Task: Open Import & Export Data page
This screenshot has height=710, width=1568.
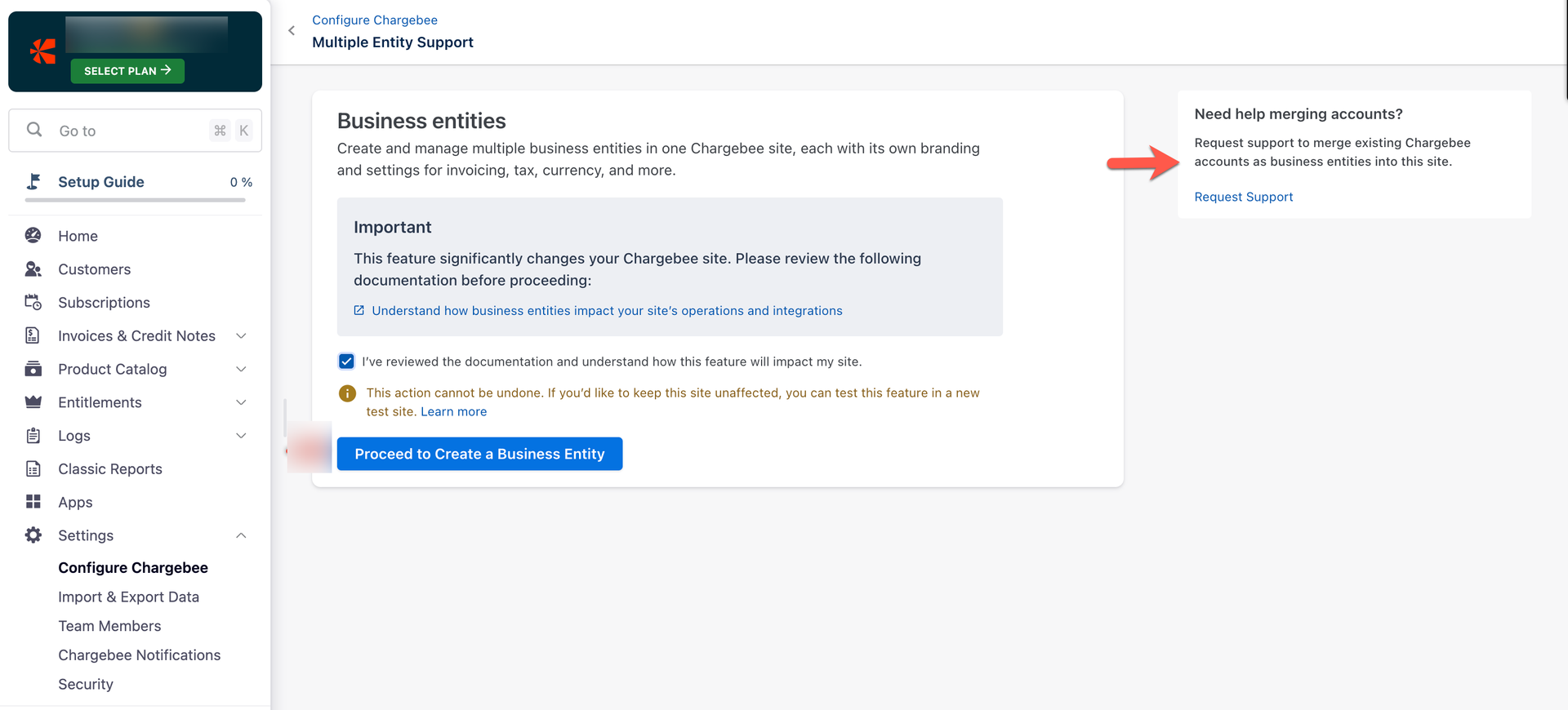Action: (x=128, y=597)
